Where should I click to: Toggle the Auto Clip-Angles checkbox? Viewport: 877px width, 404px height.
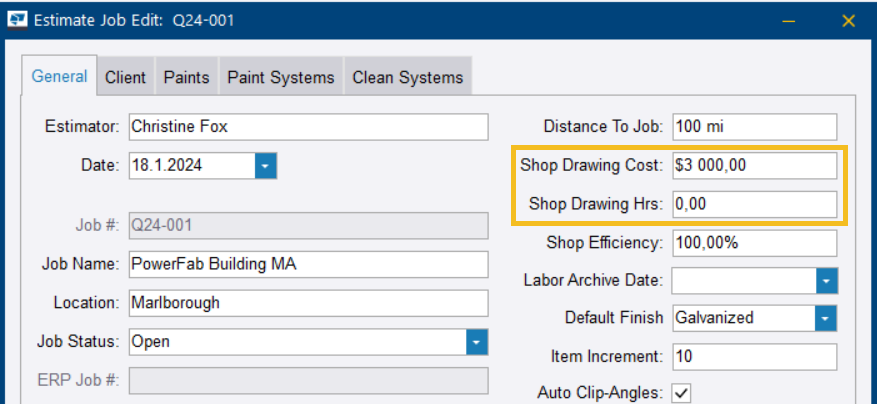click(x=682, y=392)
